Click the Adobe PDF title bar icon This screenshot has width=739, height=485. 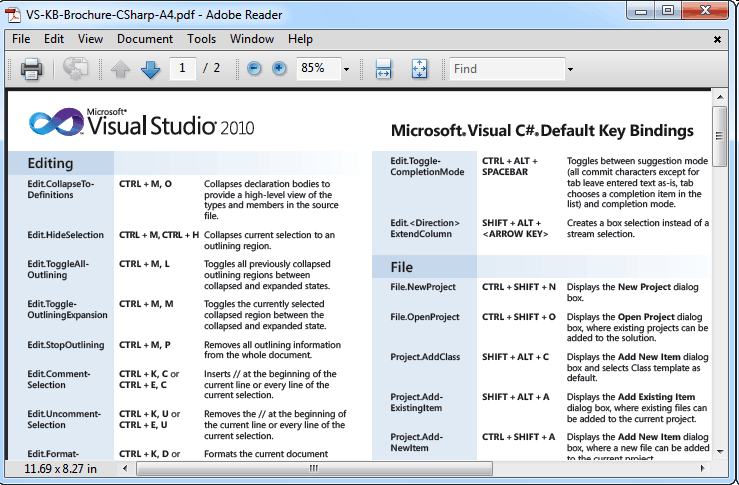click(14, 15)
